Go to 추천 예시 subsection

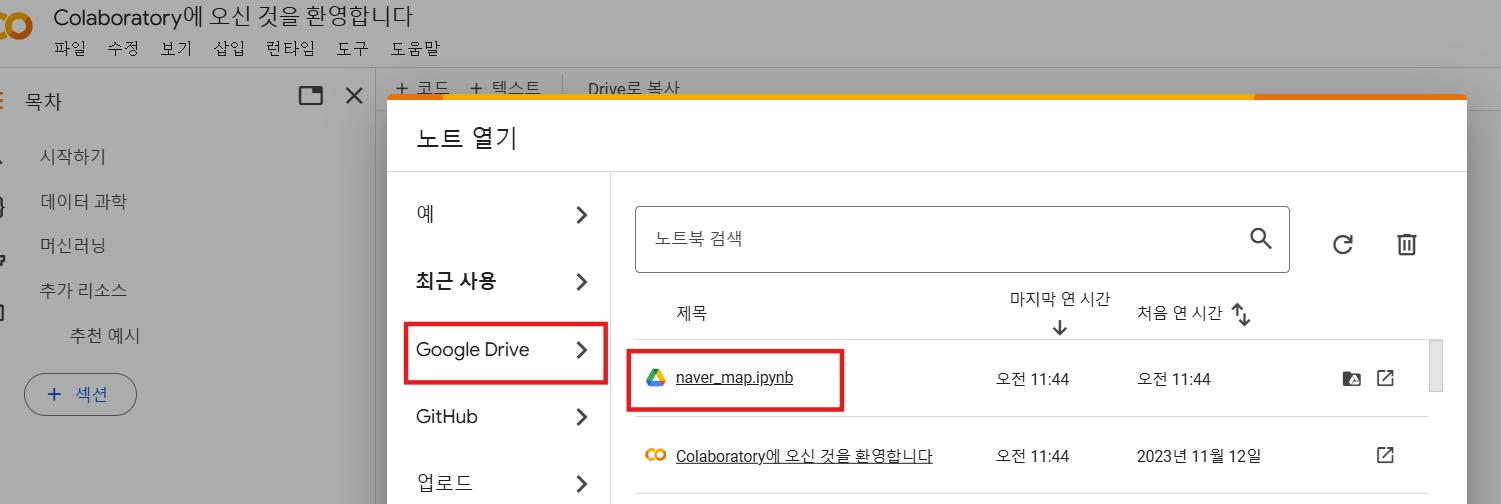coord(105,336)
